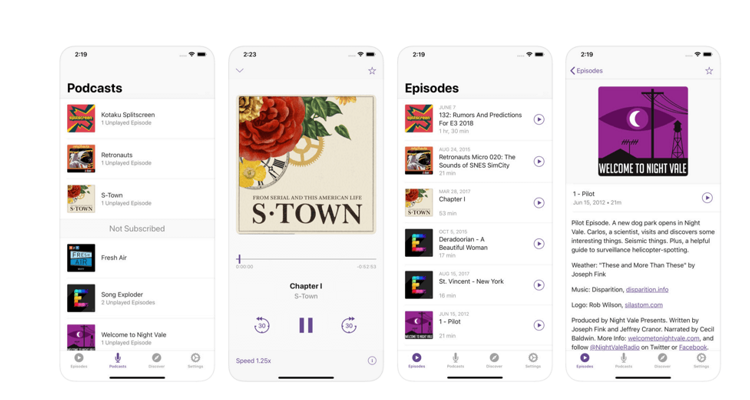Viewport: 750px width, 400px height.
Task: Open St. Vincent - New York episode title
Action: [x=471, y=281]
